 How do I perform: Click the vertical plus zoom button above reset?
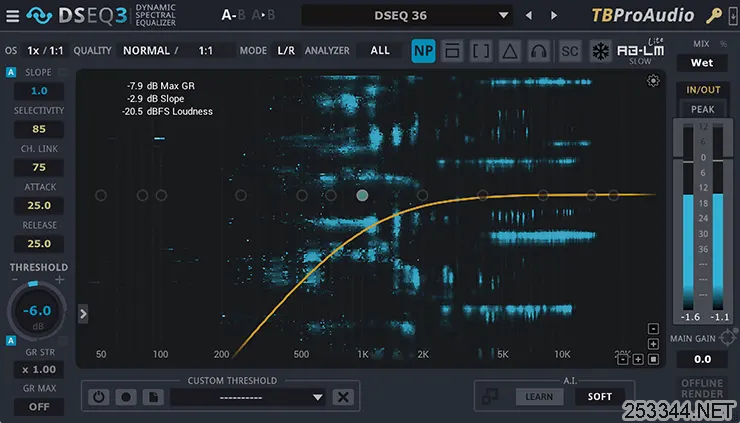click(653, 344)
